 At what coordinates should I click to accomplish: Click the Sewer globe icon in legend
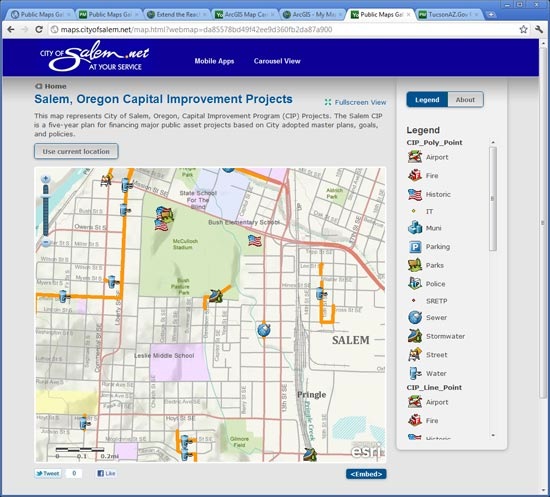(415, 317)
